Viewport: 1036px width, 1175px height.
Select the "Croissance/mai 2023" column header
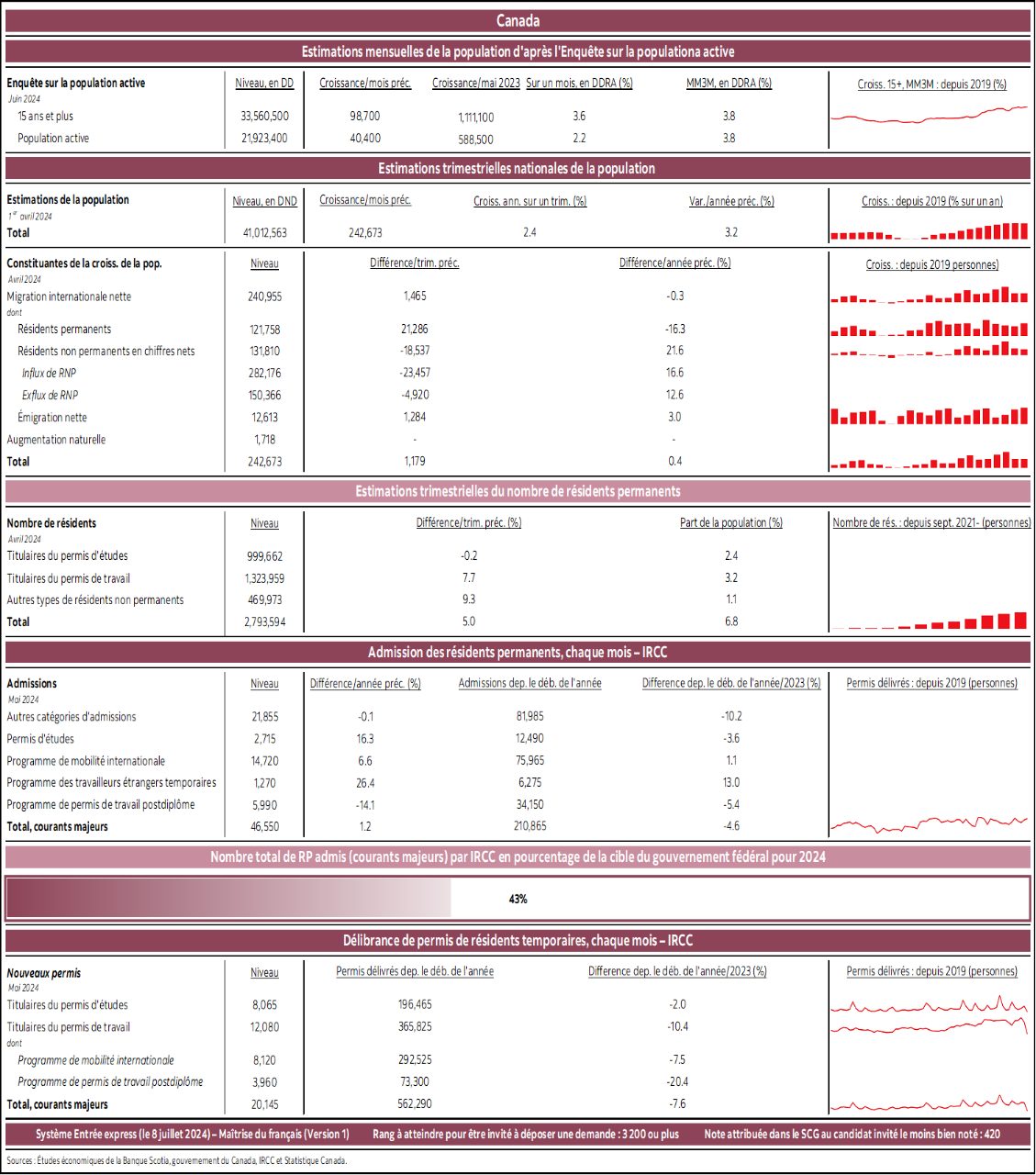pyautogui.click(x=475, y=83)
